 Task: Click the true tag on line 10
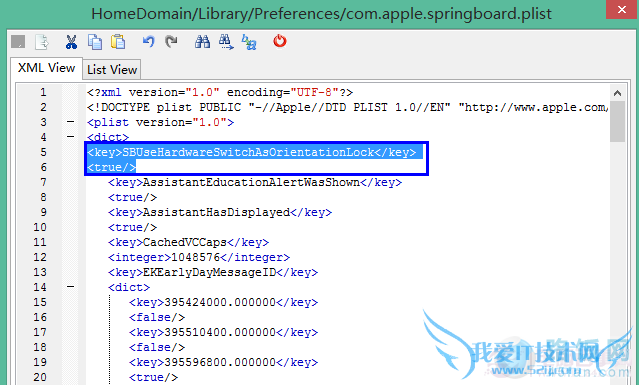coord(132,227)
